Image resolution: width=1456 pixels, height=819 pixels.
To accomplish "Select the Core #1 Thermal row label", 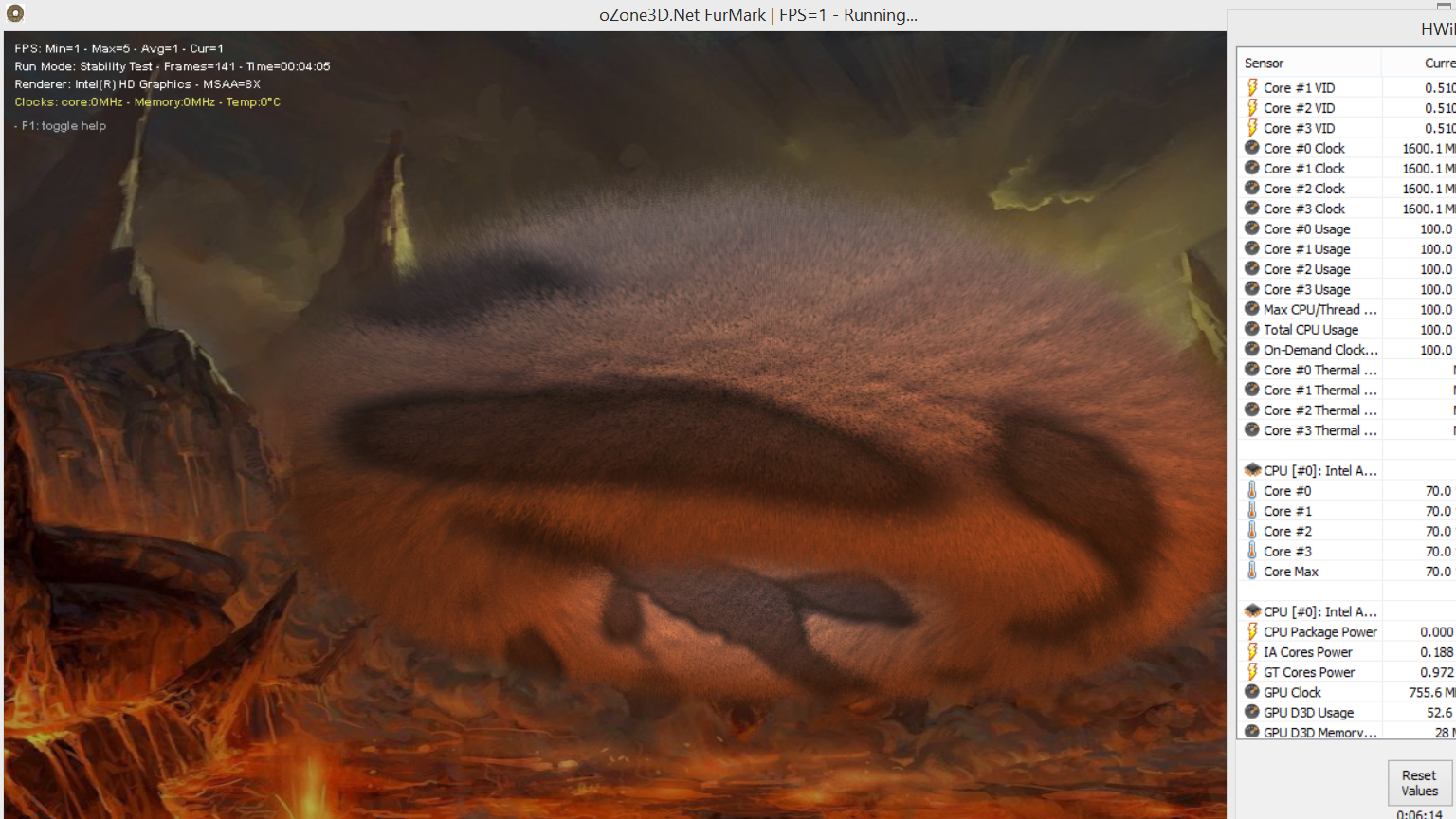I will 1320,390.
